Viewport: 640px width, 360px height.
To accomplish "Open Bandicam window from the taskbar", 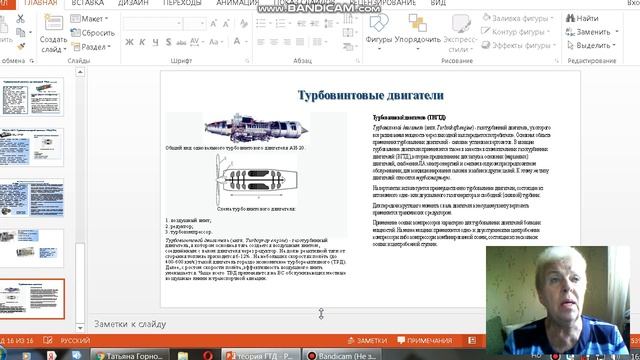I will 342,355.
